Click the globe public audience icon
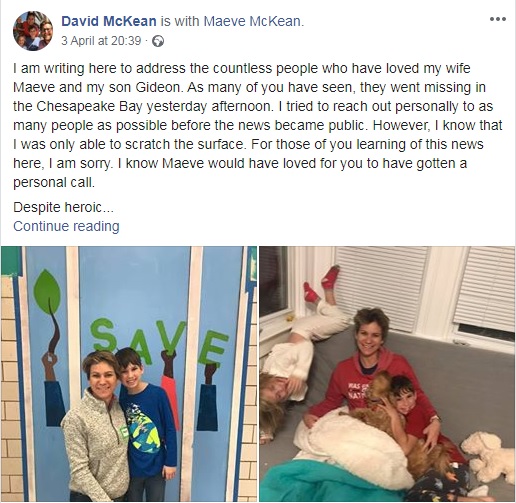 coord(158,41)
